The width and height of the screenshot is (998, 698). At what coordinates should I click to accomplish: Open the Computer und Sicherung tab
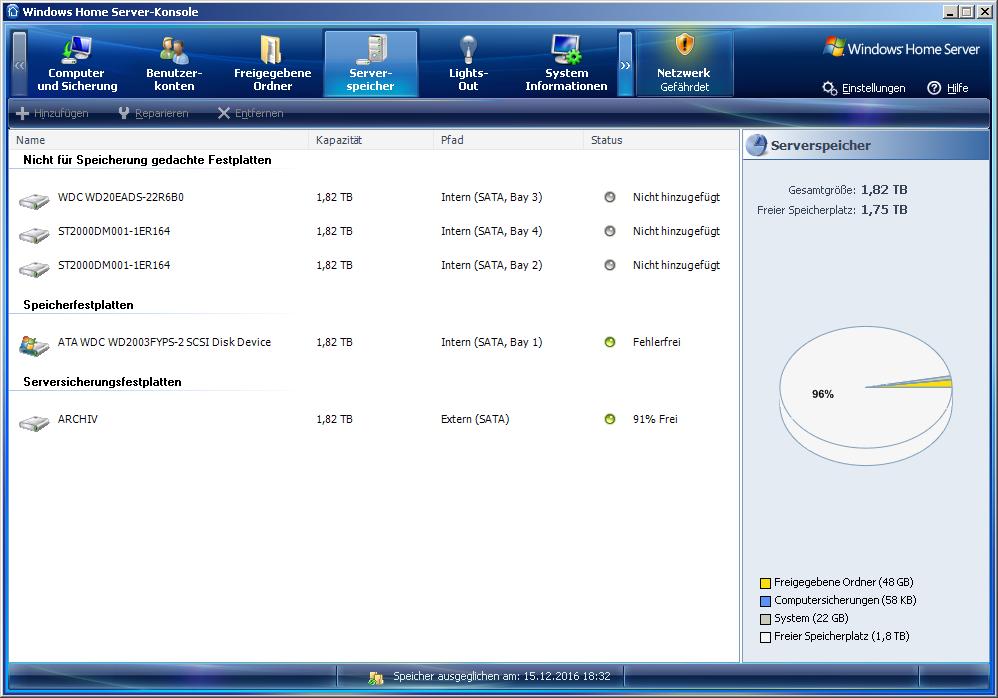pos(77,64)
